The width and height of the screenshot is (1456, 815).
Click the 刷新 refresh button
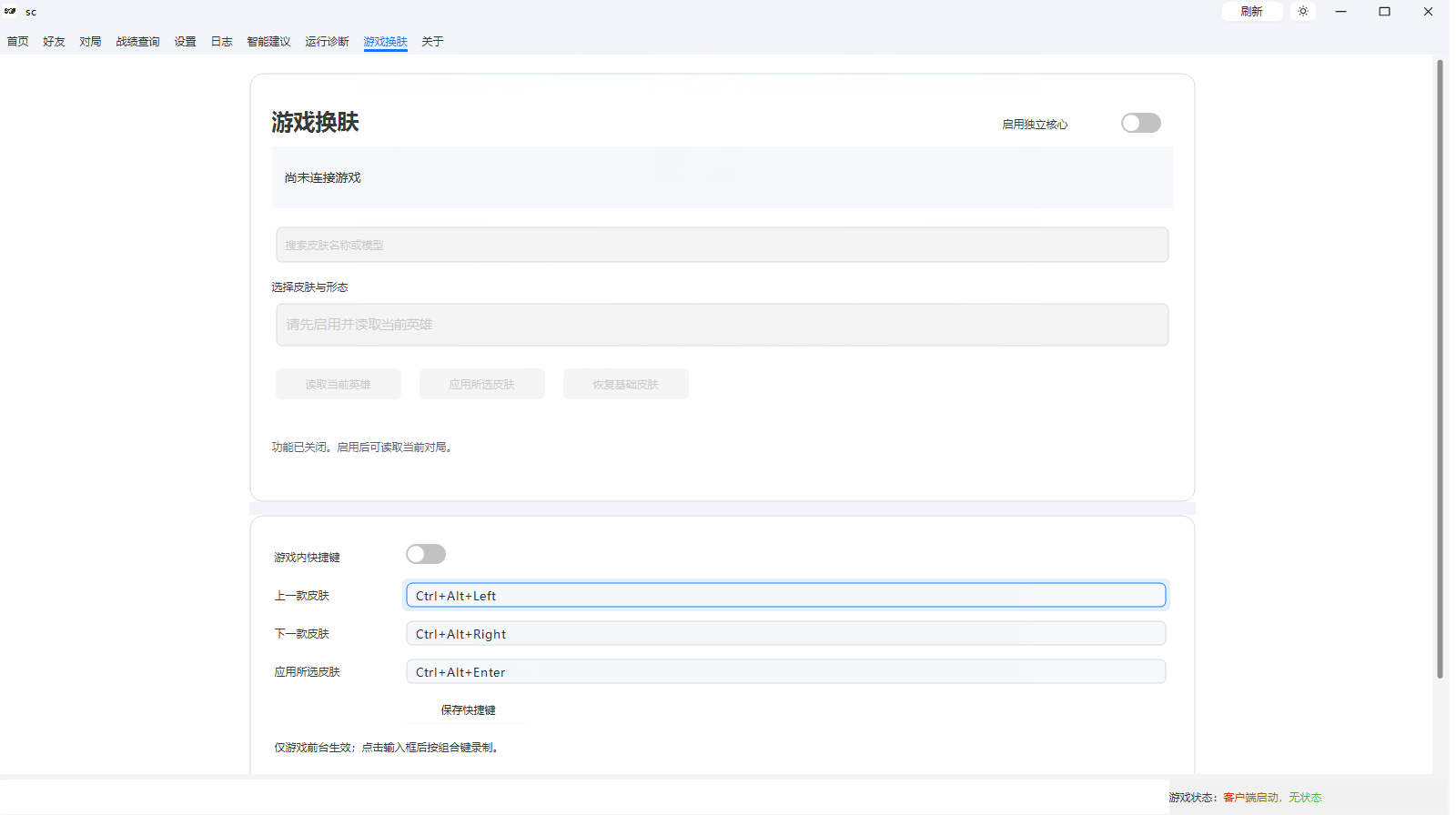(x=1252, y=12)
